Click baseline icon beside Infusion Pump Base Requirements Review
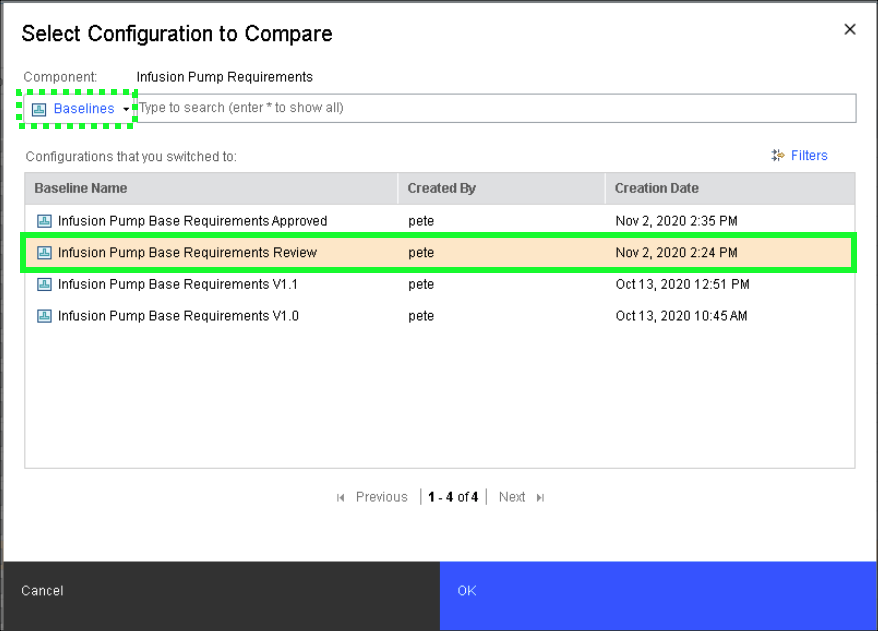The image size is (878, 631). (44, 253)
